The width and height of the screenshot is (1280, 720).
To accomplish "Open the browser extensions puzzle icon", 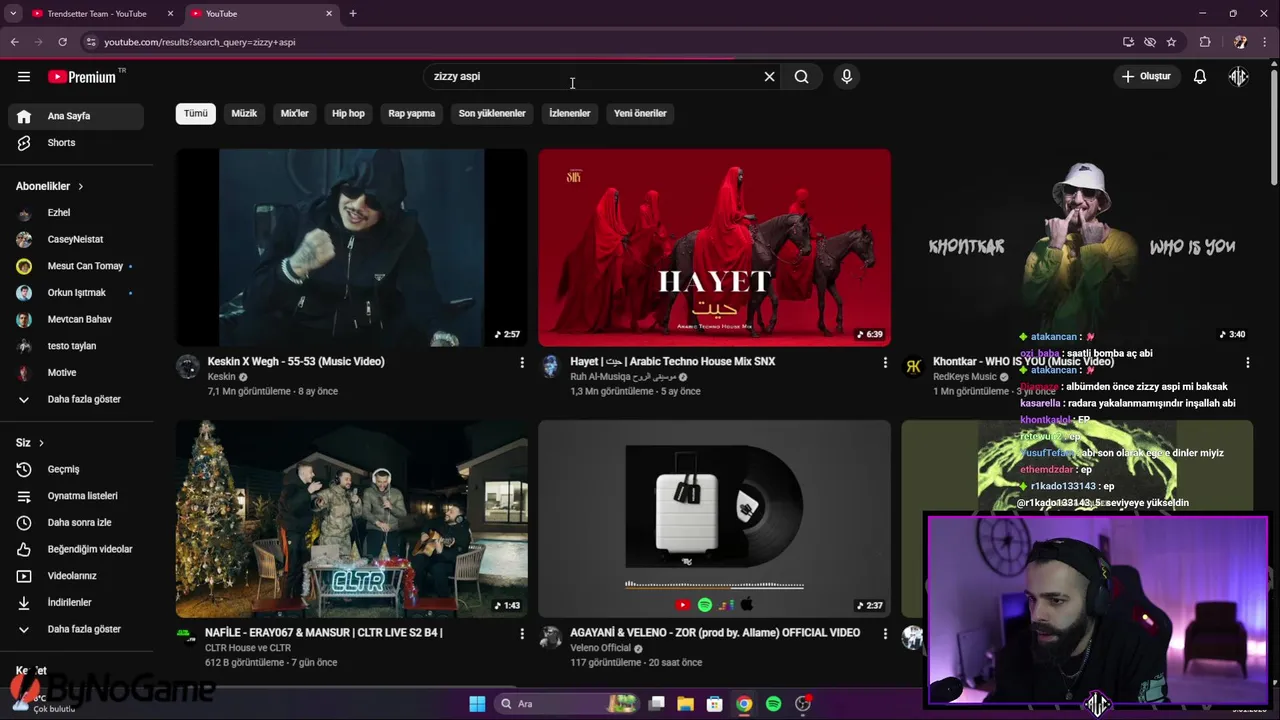I will click(1205, 42).
